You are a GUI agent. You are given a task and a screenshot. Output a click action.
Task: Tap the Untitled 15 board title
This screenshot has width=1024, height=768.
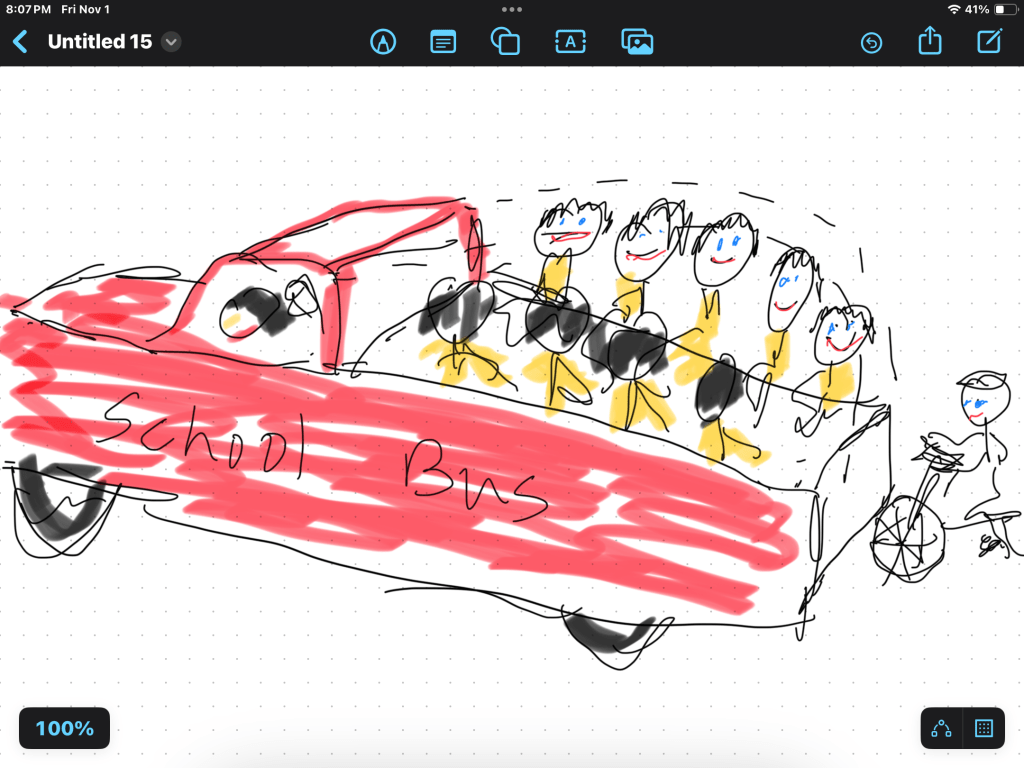coord(100,42)
